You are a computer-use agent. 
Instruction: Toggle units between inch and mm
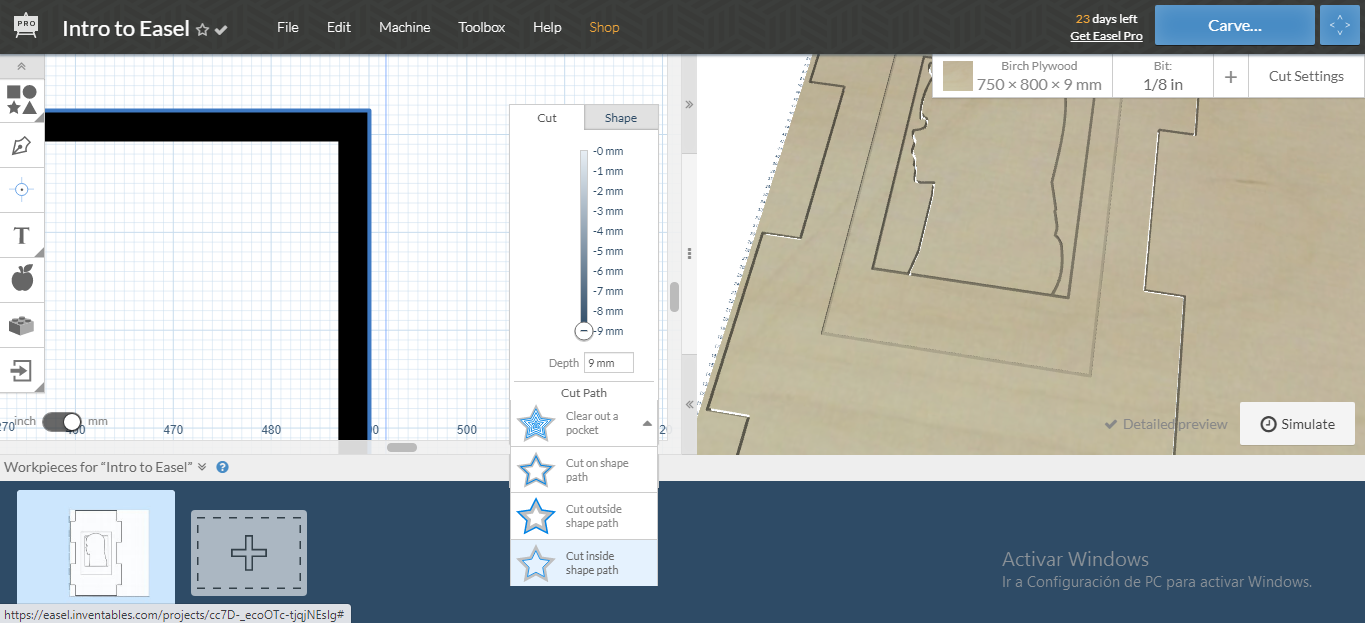(62, 422)
